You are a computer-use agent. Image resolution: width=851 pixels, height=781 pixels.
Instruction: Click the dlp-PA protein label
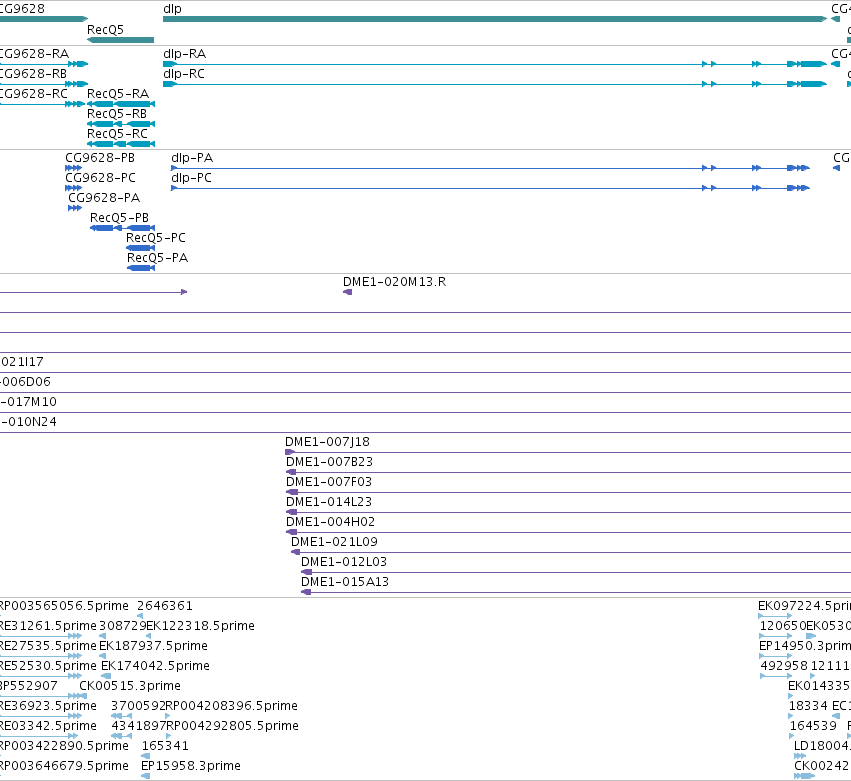(x=192, y=158)
